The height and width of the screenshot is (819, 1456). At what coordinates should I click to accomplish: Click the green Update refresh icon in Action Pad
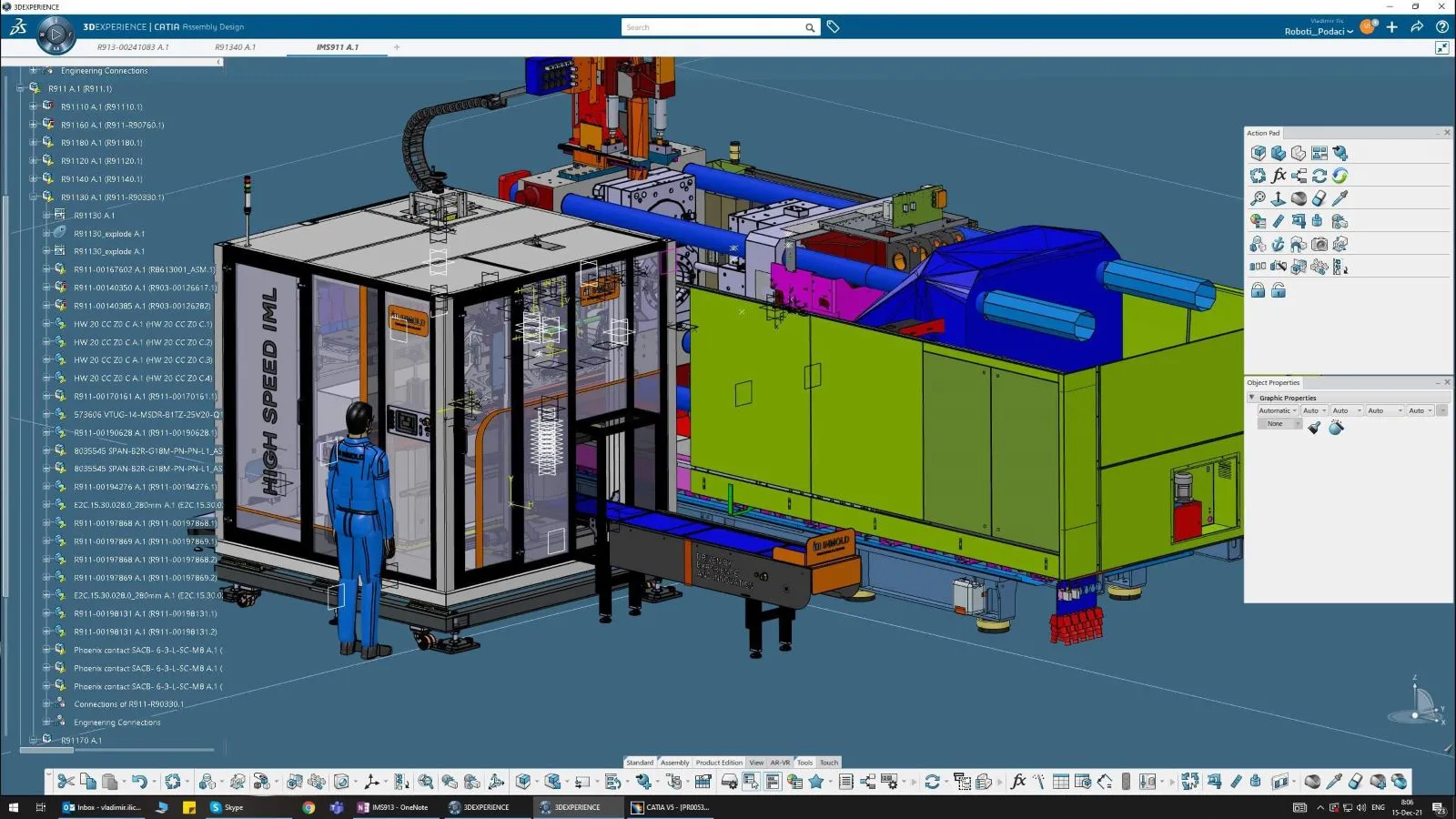[1340, 177]
